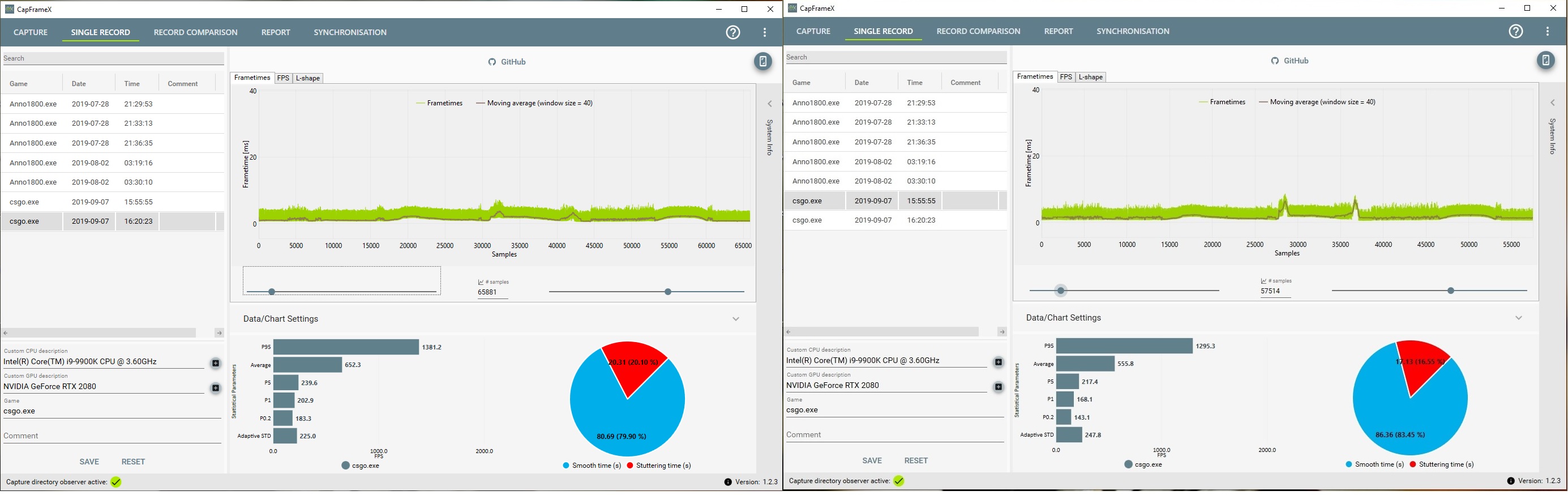The width and height of the screenshot is (1568, 495).
Task: Click left range slider thumb, left window
Action: 272,292
